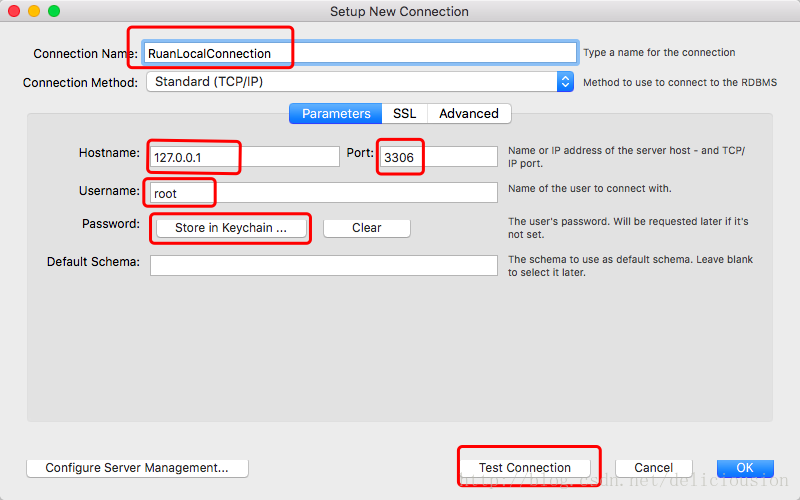Click the Username input box

click(x=324, y=192)
